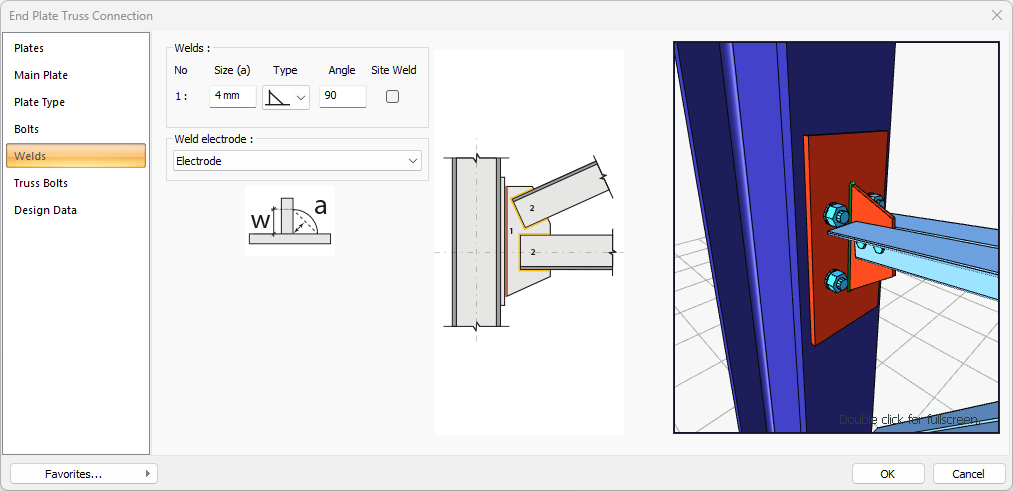Select Main Plate in the sidebar
This screenshot has height=491, width=1013.
click(76, 76)
